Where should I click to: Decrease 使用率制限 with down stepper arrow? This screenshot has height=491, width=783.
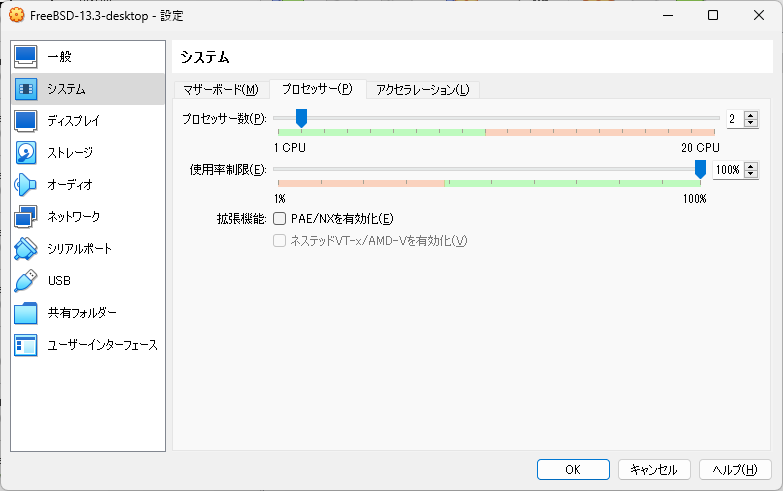coord(752,173)
